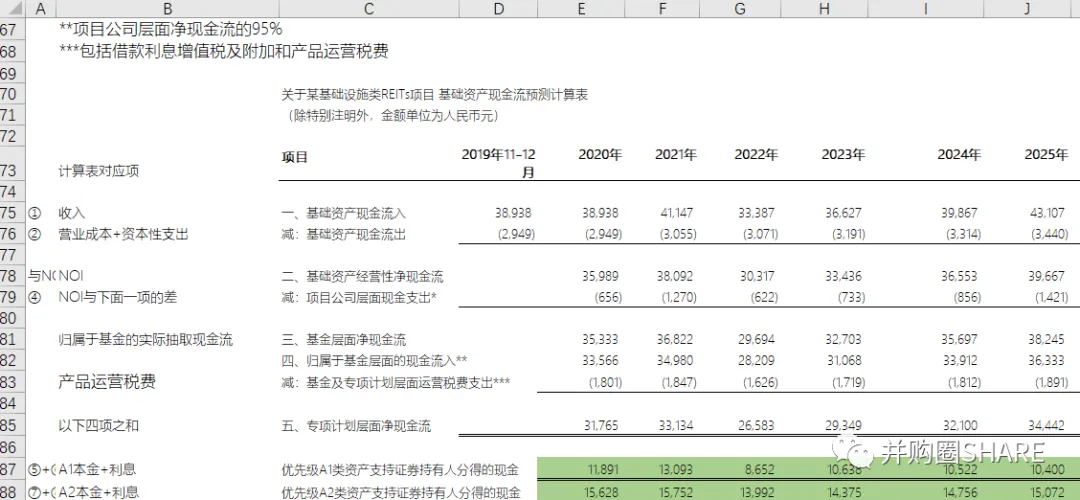Screen dimensions: 1080x500
Task: Click the '2023年' heading cell
Action: click(842, 156)
